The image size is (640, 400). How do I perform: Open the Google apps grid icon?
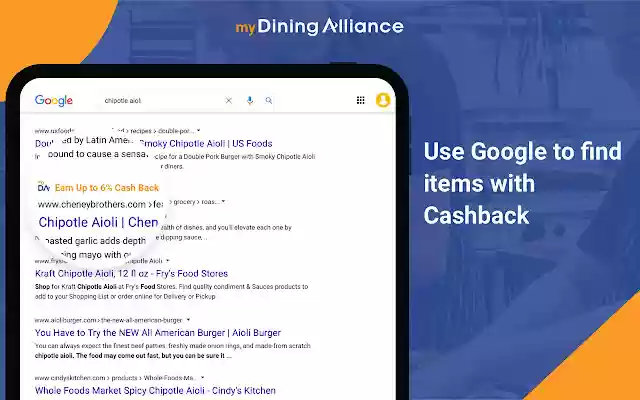pyautogui.click(x=360, y=100)
